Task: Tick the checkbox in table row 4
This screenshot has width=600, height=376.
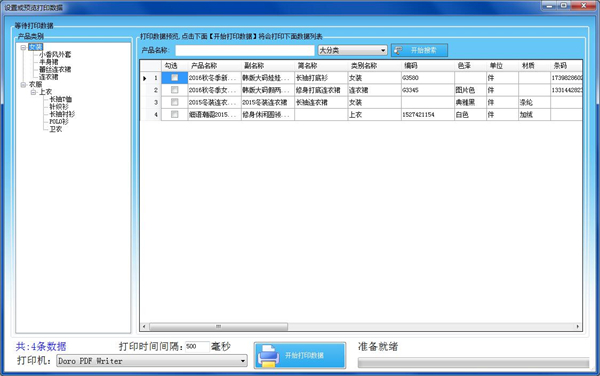Action: 174,114
